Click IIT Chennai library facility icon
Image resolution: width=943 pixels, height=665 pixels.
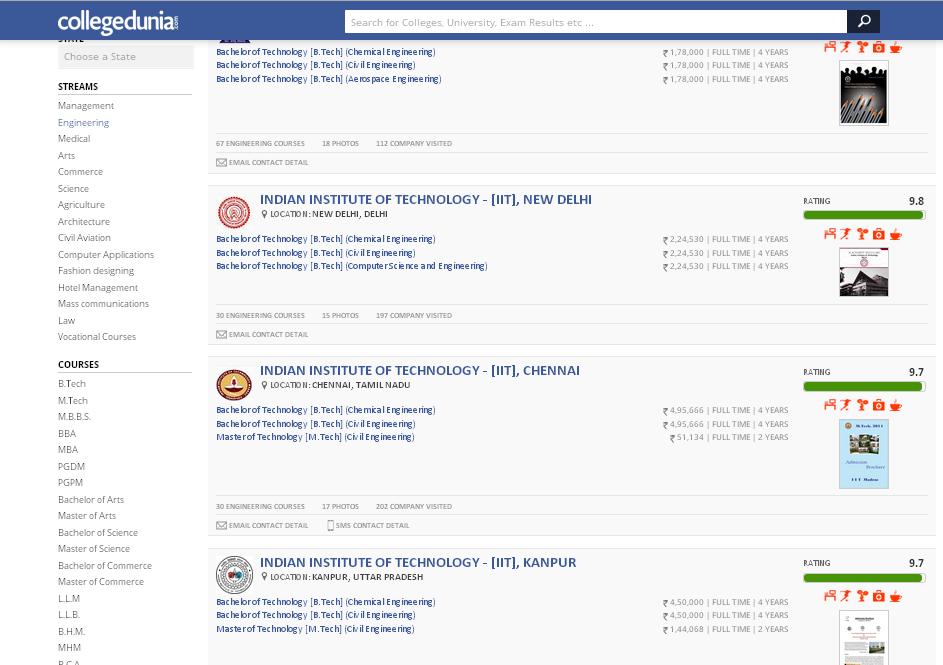coord(830,405)
